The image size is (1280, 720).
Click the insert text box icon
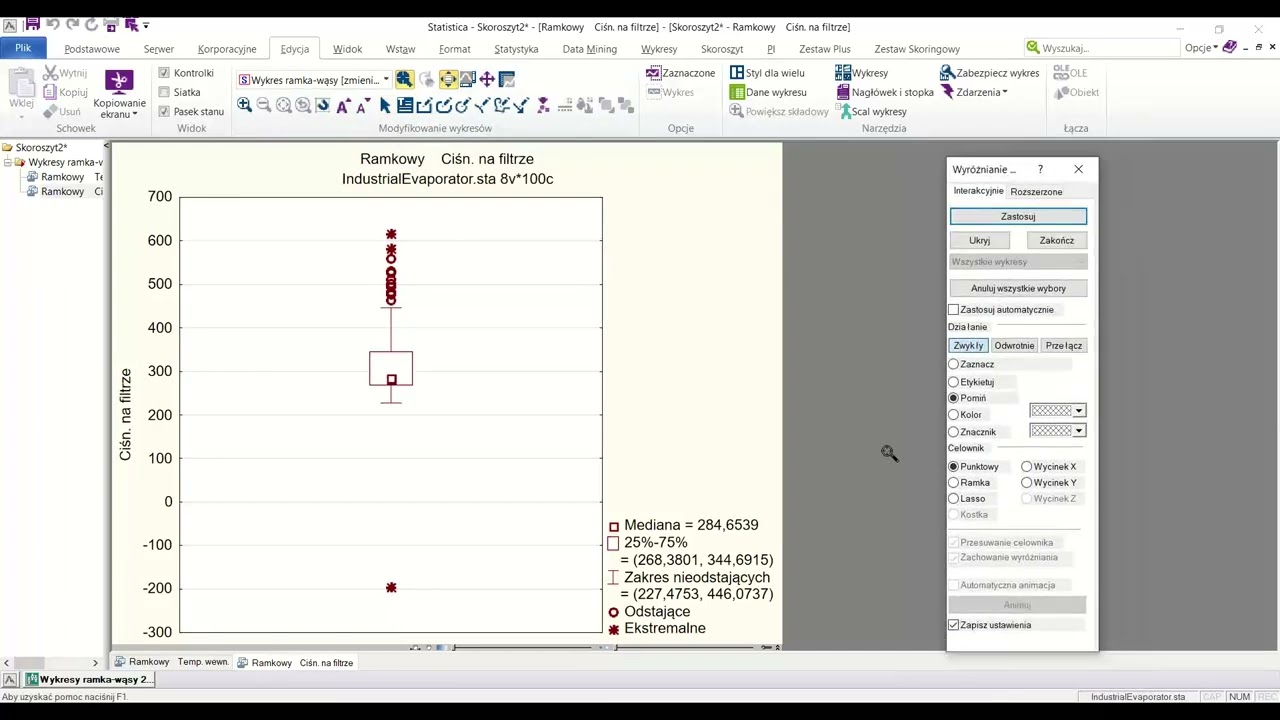point(405,105)
